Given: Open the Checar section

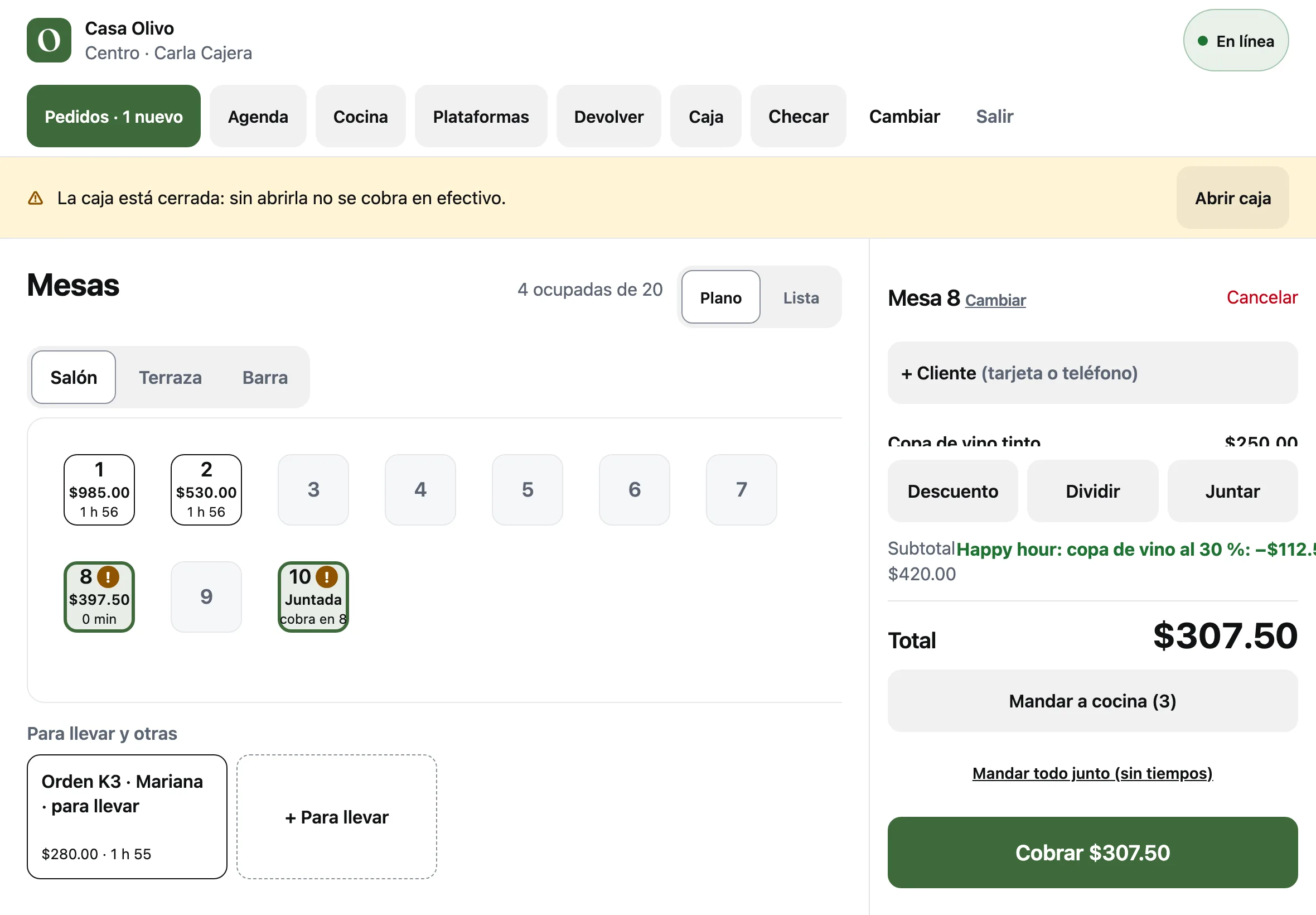Looking at the screenshot, I should click(798, 117).
